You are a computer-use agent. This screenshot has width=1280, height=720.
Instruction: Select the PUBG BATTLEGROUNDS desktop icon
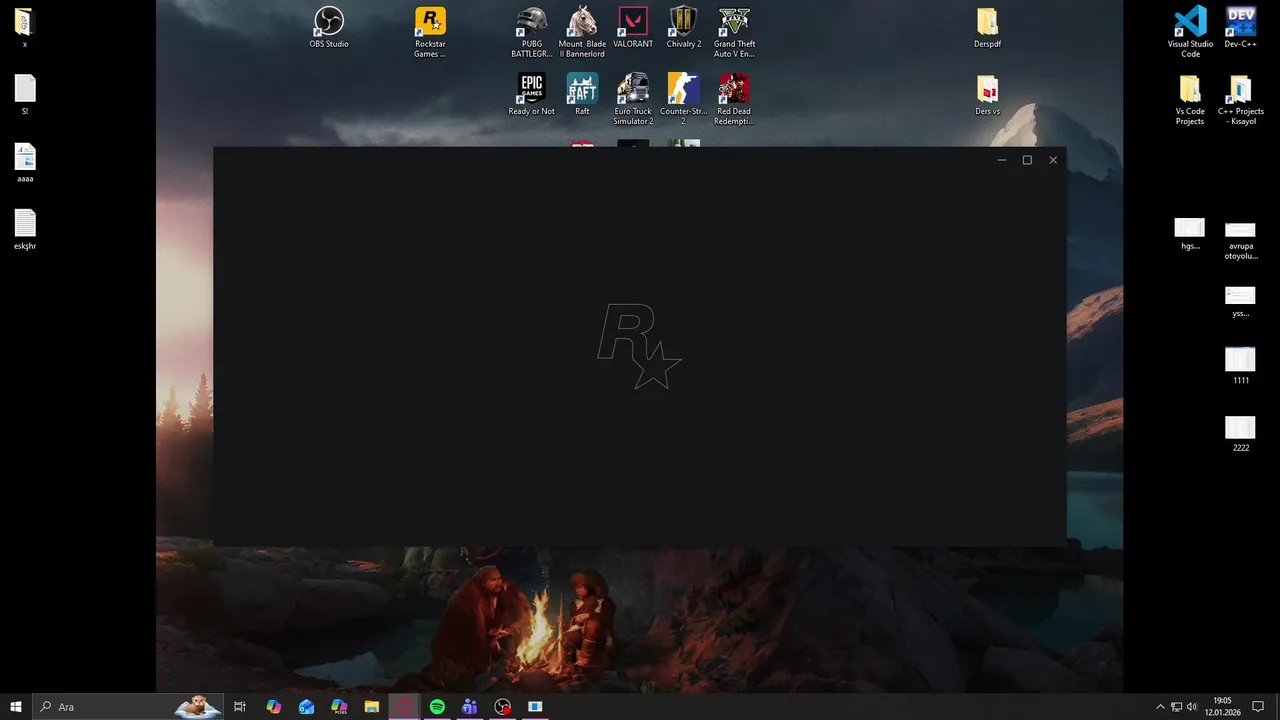[531, 32]
